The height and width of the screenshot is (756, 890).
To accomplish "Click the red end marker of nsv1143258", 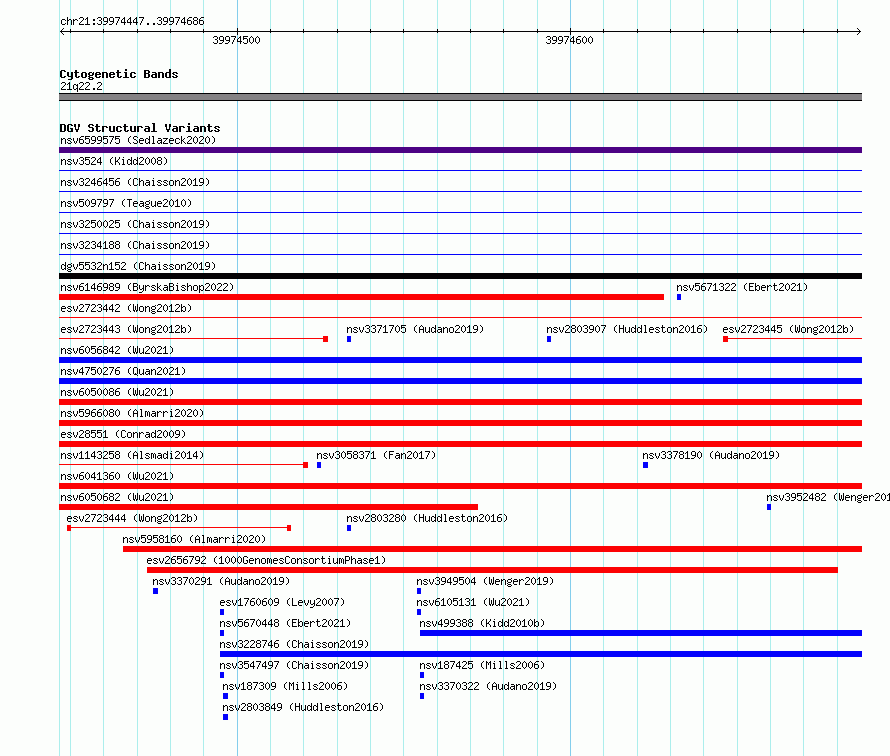I will [305, 465].
